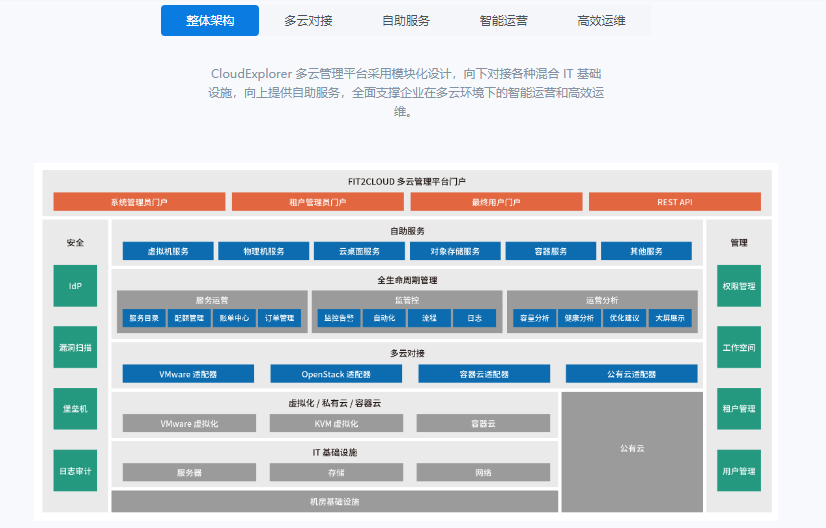This screenshot has height=528, width=826.
Task: Click the 虚拟化 / 私有云 / 容器云 heading
Action: [335, 403]
